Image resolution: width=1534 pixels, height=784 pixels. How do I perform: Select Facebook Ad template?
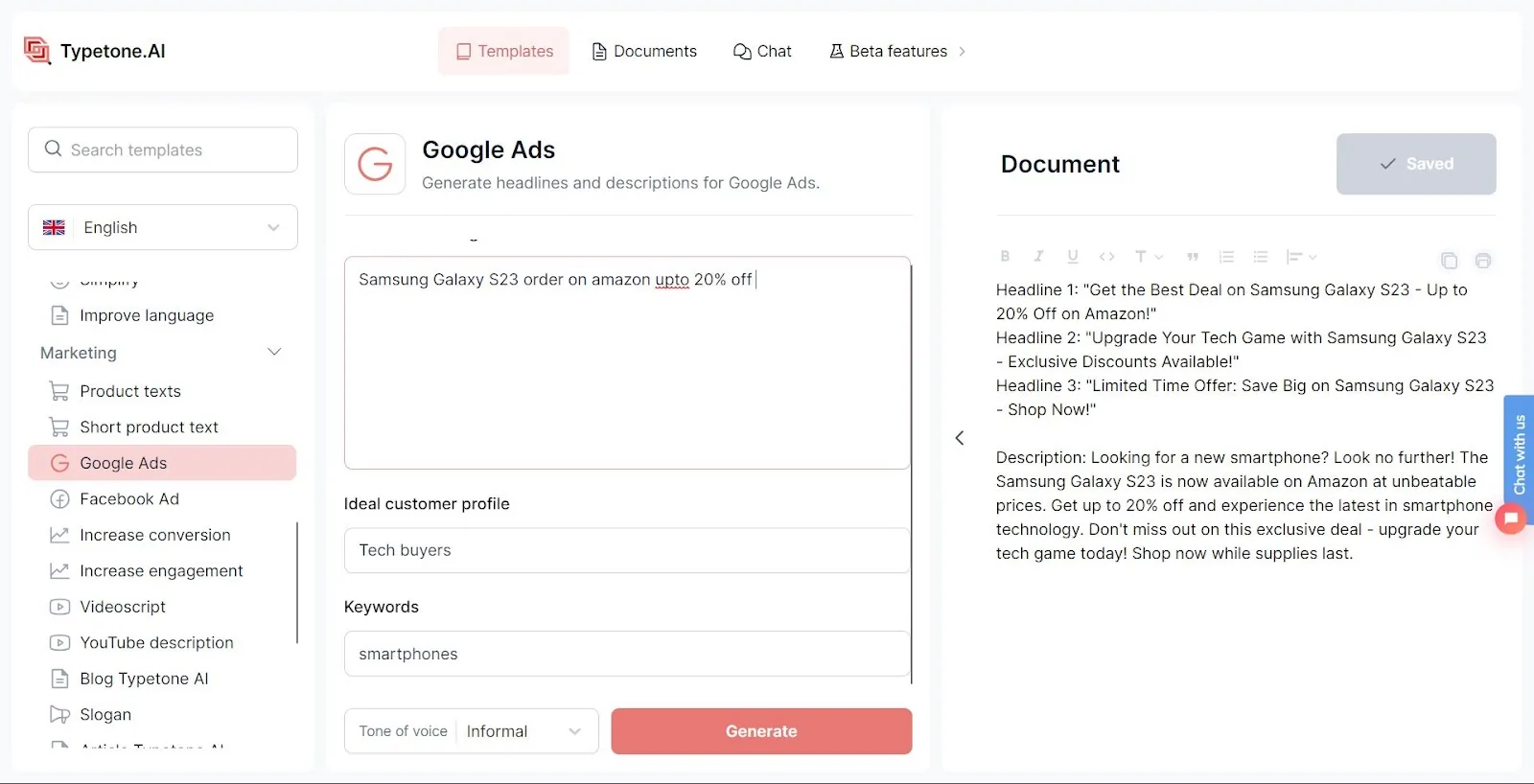click(x=129, y=498)
